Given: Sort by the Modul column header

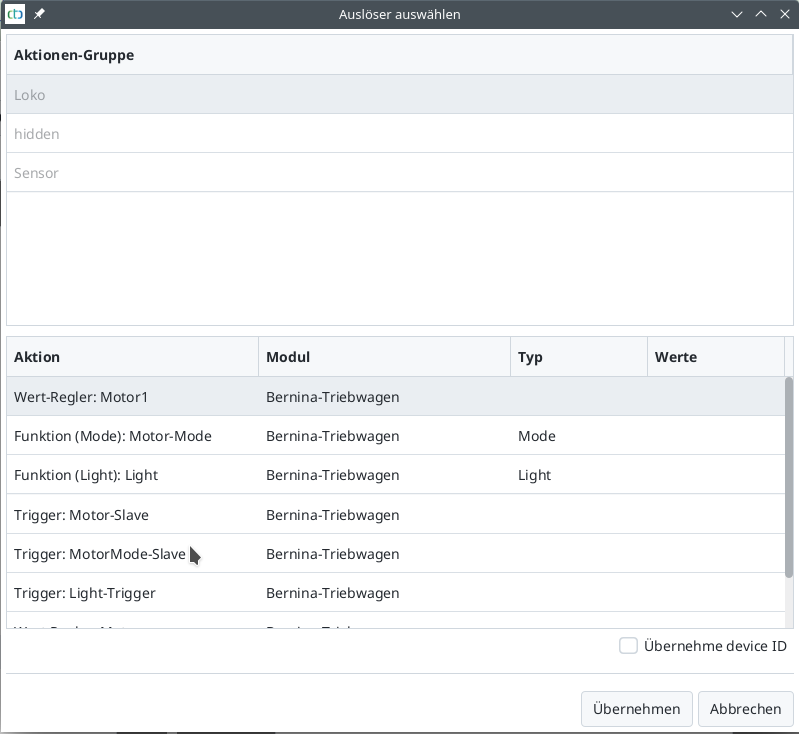Looking at the screenshot, I should [384, 357].
